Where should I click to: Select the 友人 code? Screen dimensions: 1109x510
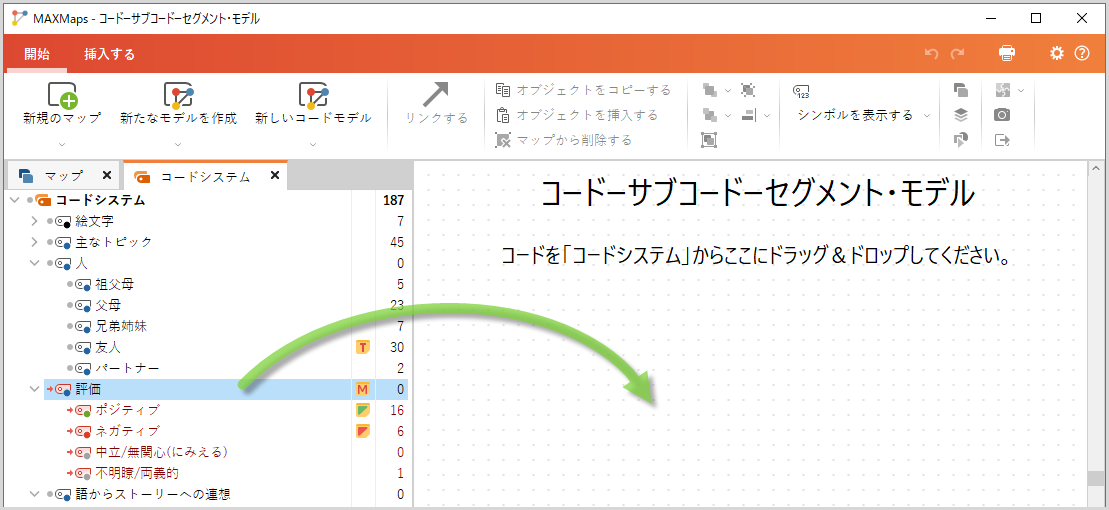108,347
